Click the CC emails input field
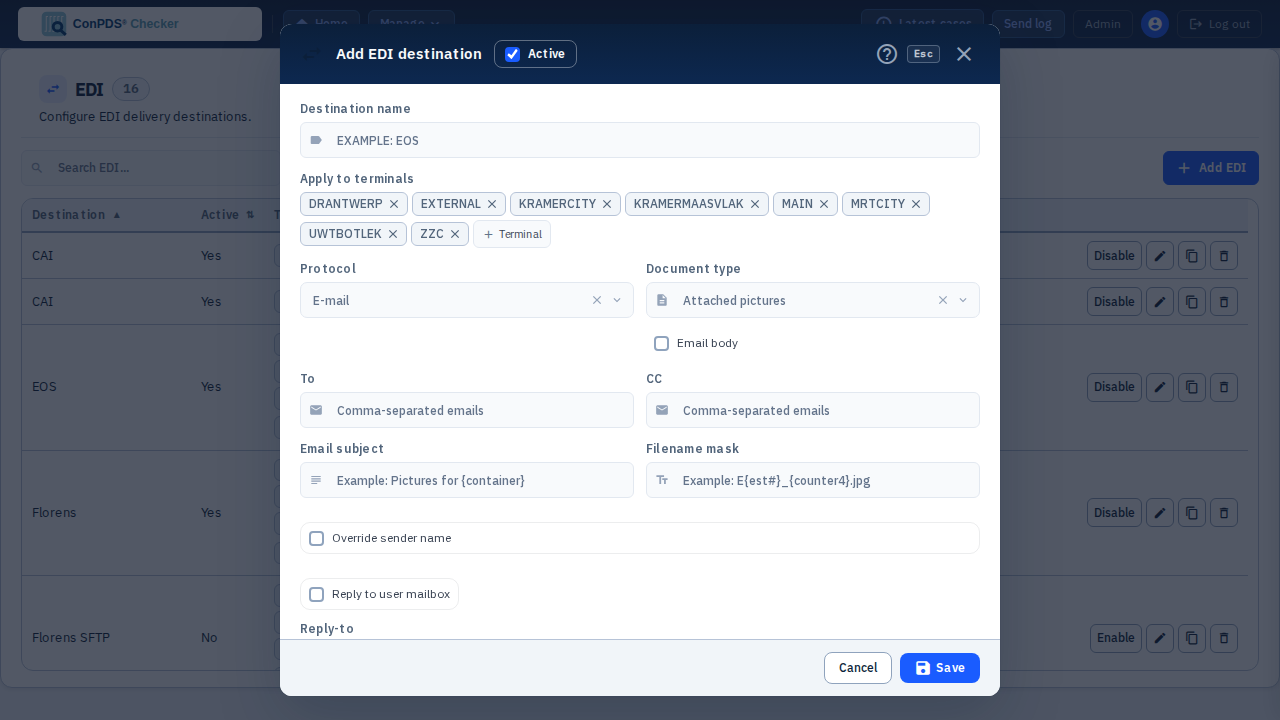Image resolution: width=1280 pixels, height=720 pixels. (x=813, y=410)
